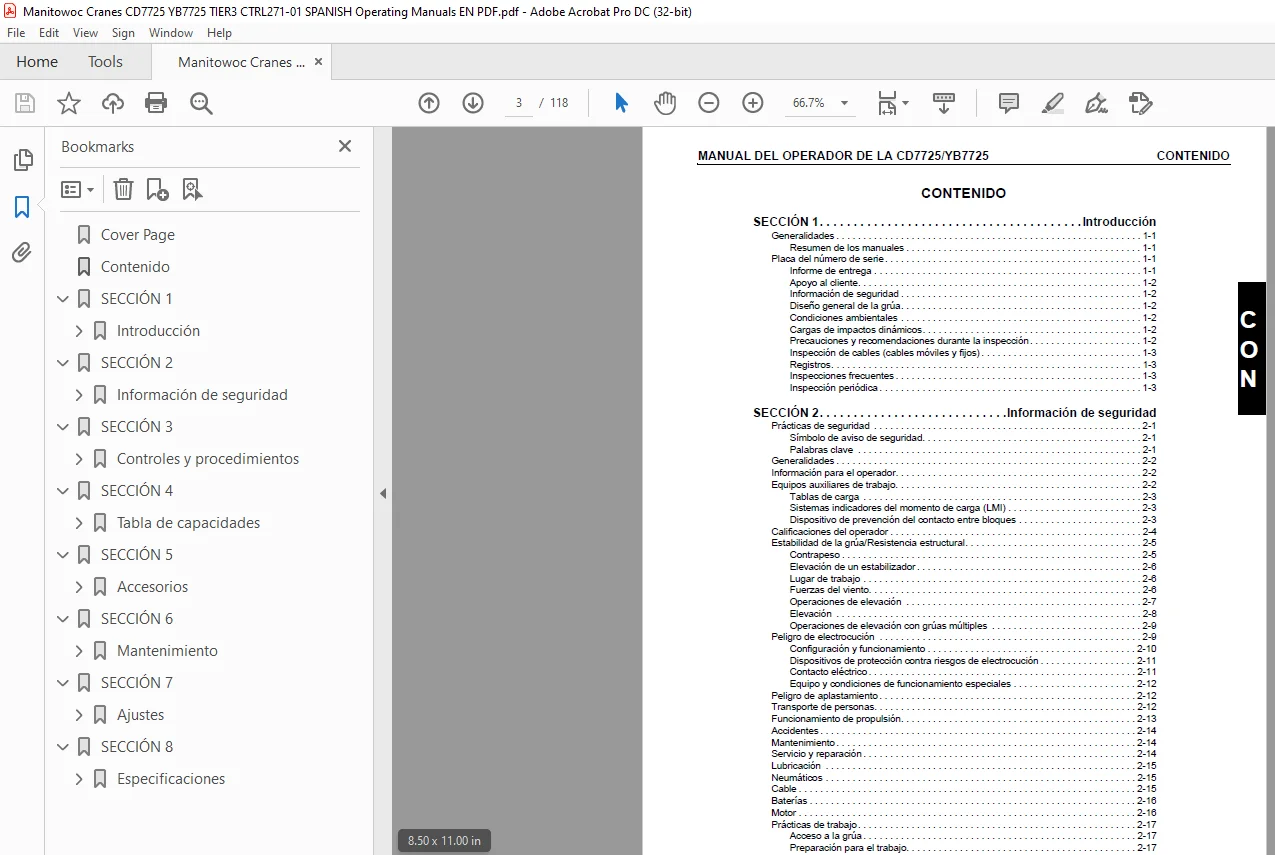
Task: Upload the file to cloud
Action: click(x=113, y=103)
